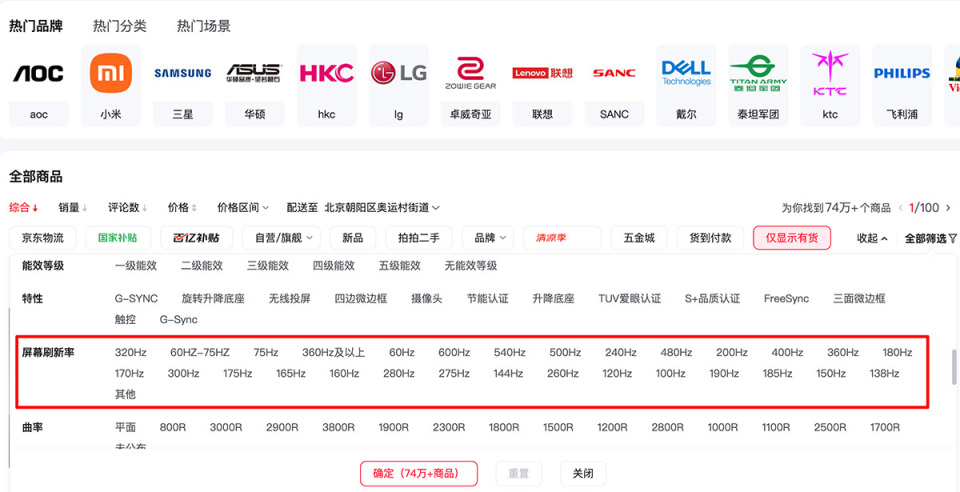Select 平面 curvature option
960x492 pixels.
pyautogui.click(x=125, y=427)
